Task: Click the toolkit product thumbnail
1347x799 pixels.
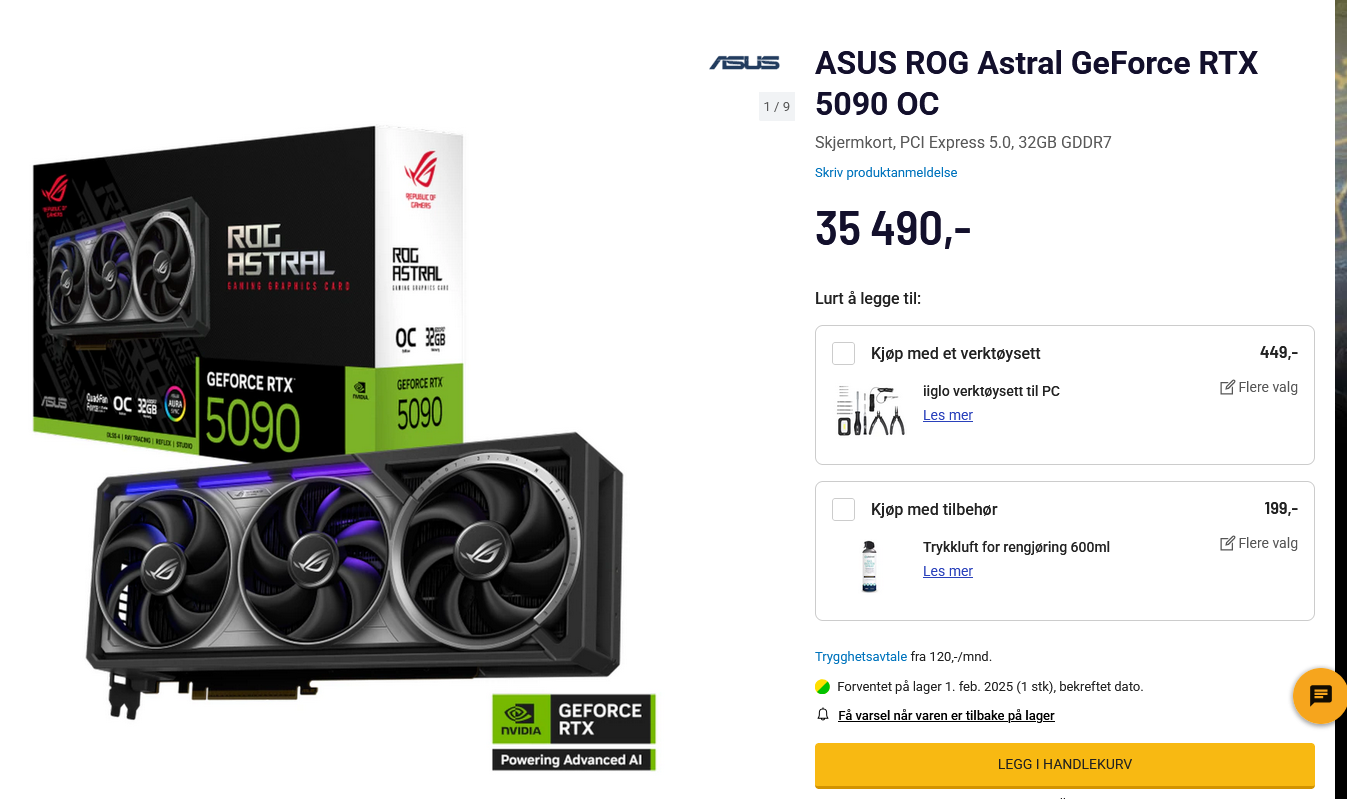Action: click(x=870, y=410)
